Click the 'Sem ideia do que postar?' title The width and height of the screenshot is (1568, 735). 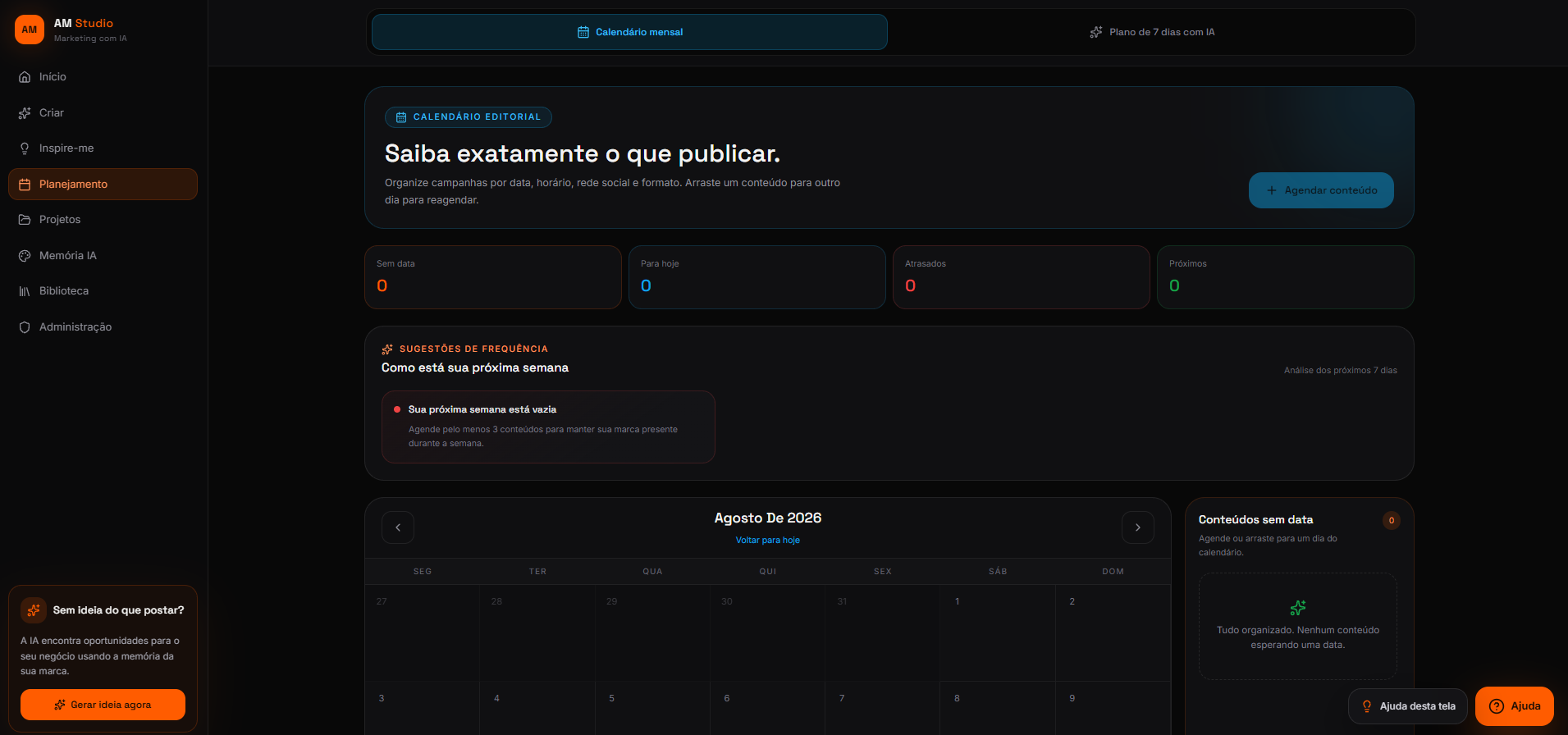119,610
